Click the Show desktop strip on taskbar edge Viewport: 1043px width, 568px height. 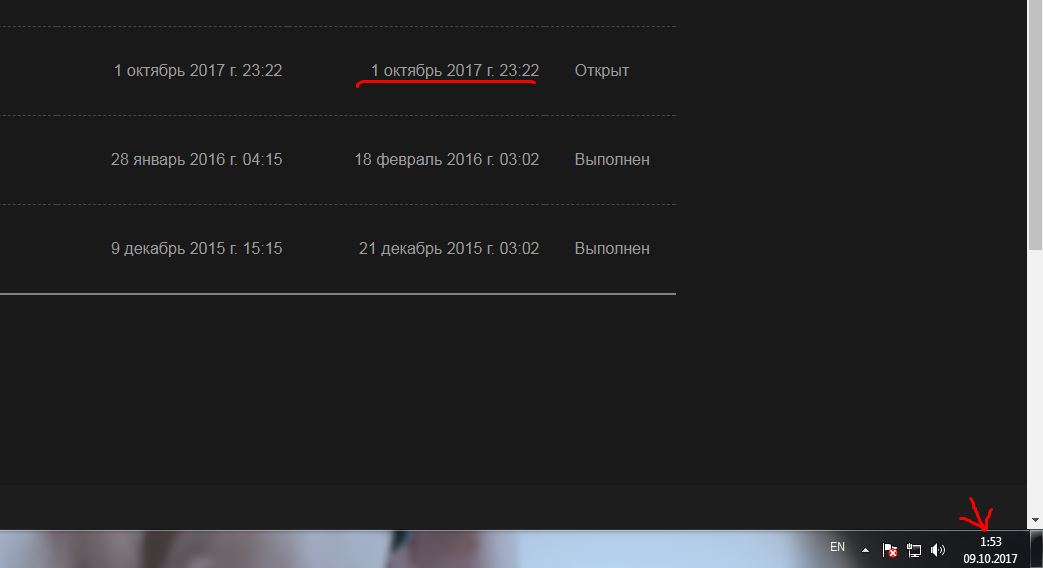(1037, 549)
